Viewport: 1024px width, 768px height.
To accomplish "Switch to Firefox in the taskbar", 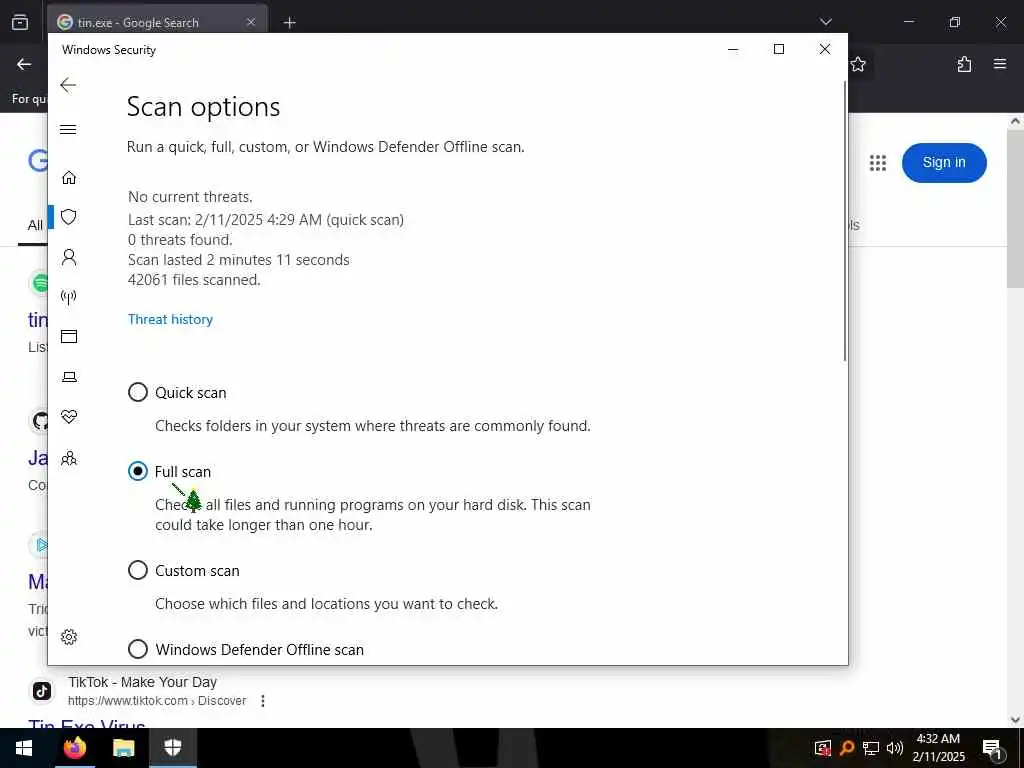I will coord(74,748).
